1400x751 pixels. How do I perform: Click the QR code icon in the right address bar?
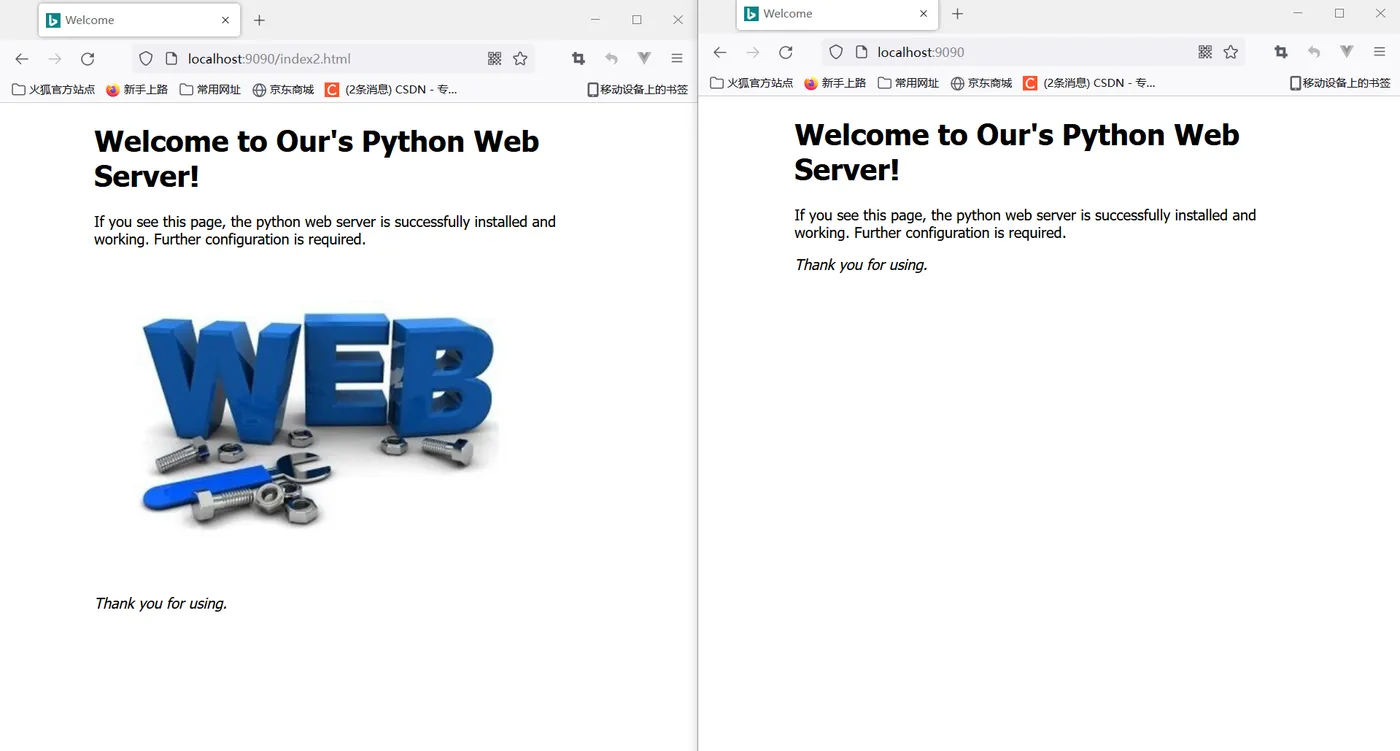[x=1205, y=52]
